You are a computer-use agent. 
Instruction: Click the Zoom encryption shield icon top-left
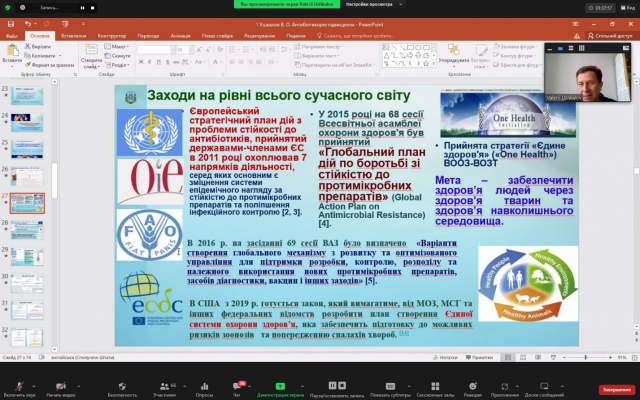(x=7, y=7)
